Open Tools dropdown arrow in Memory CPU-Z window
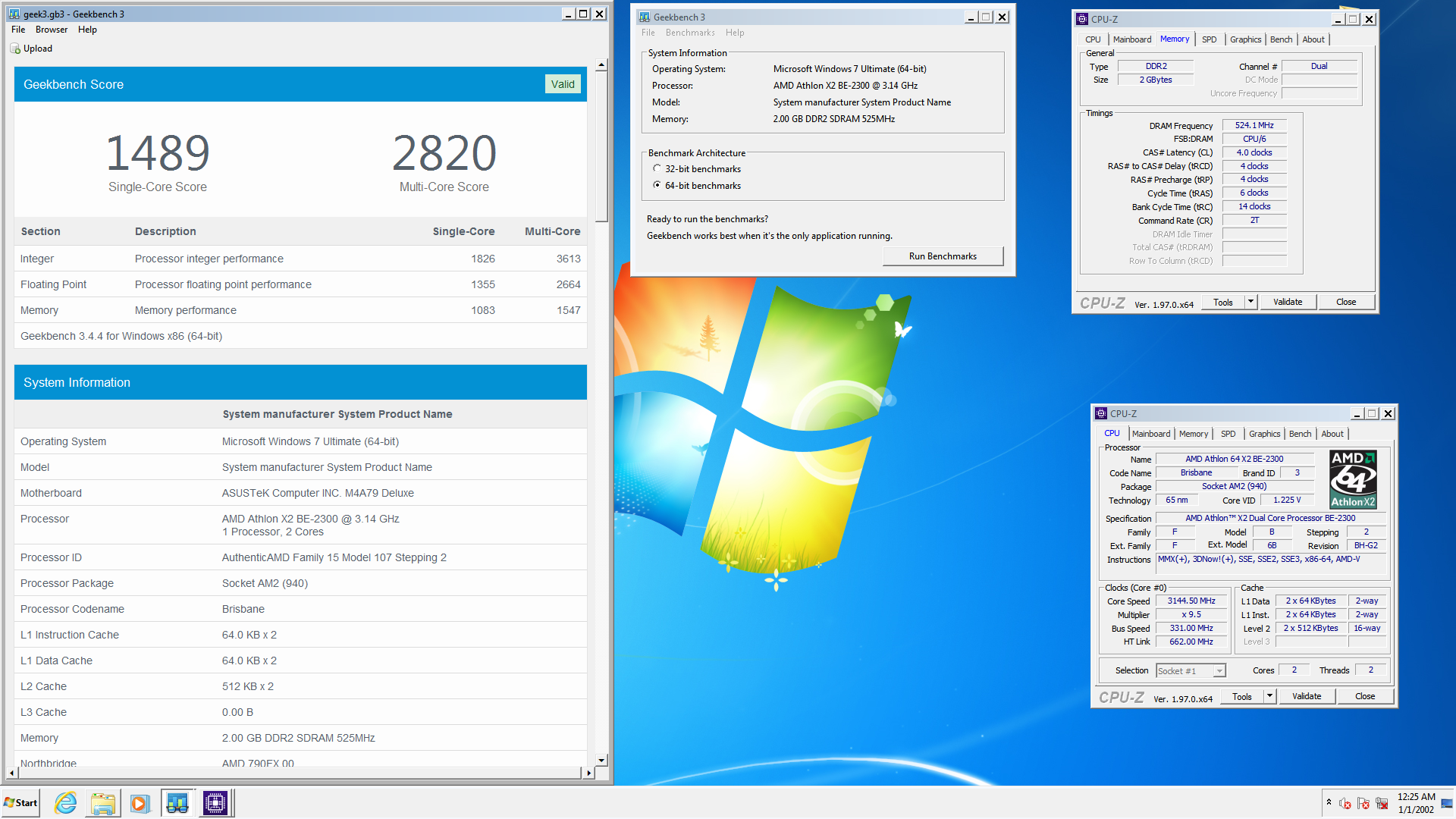This screenshot has height=819, width=1456. pyautogui.click(x=1250, y=302)
